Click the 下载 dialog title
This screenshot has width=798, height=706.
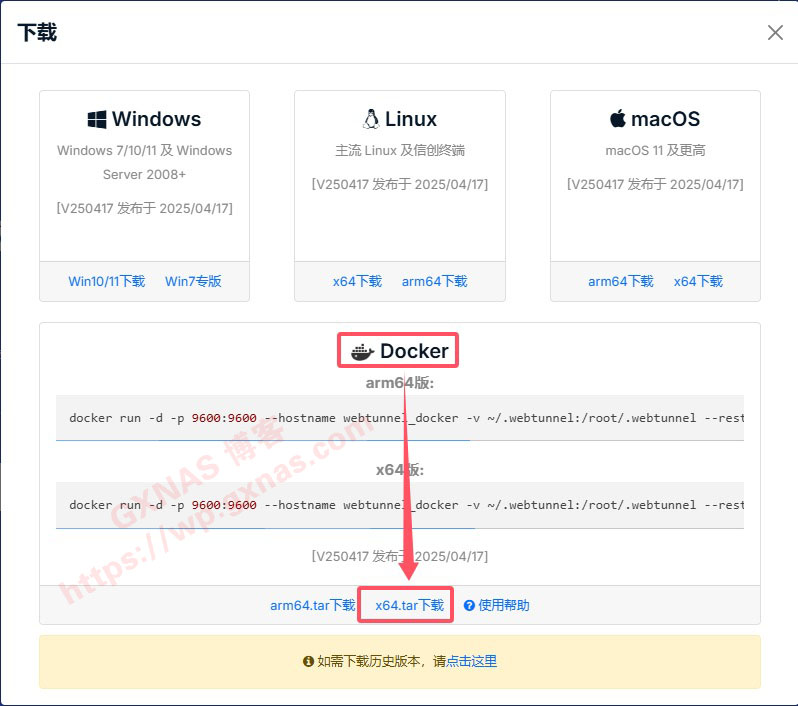(x=37, y=33)
